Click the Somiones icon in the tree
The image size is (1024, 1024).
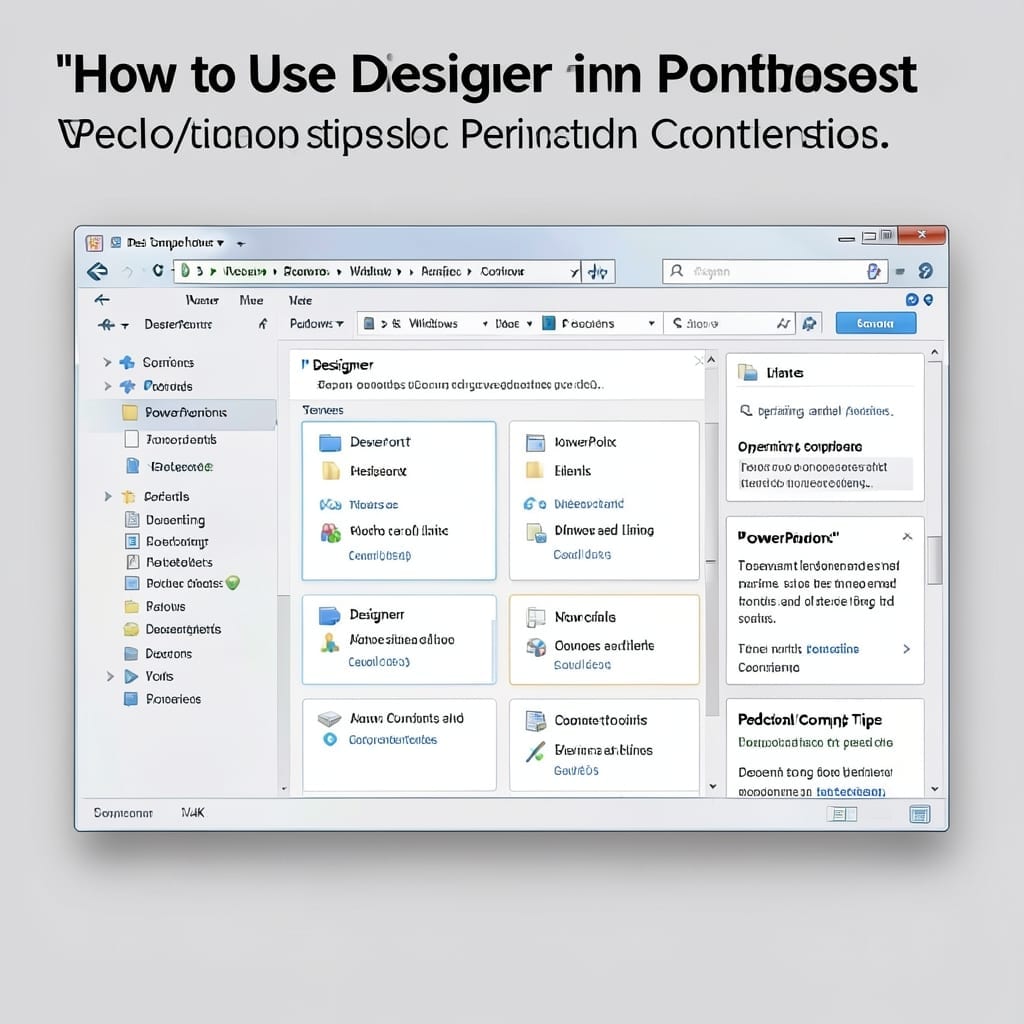tap(127, 362)
